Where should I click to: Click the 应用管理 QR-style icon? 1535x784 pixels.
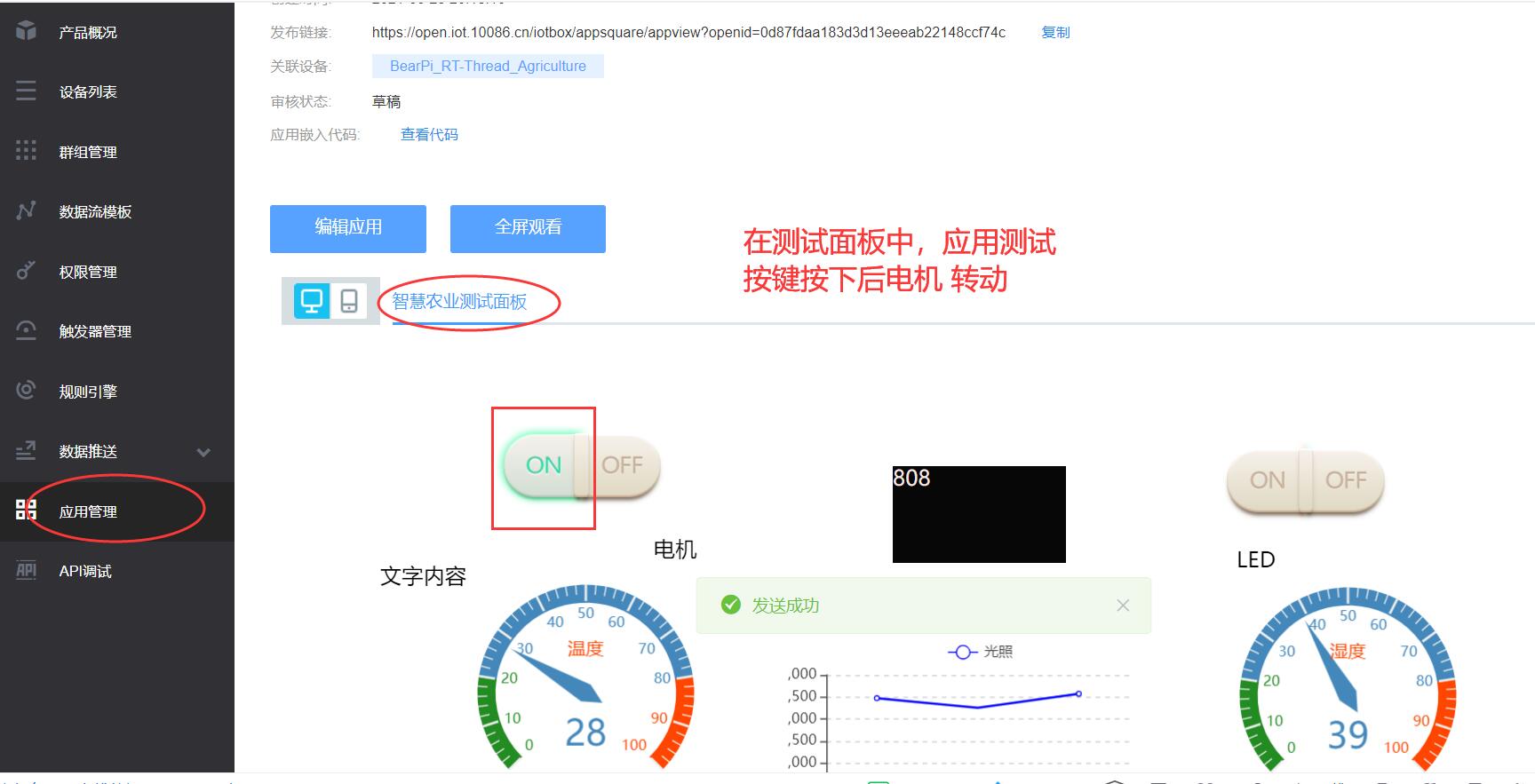click(27, 510)
